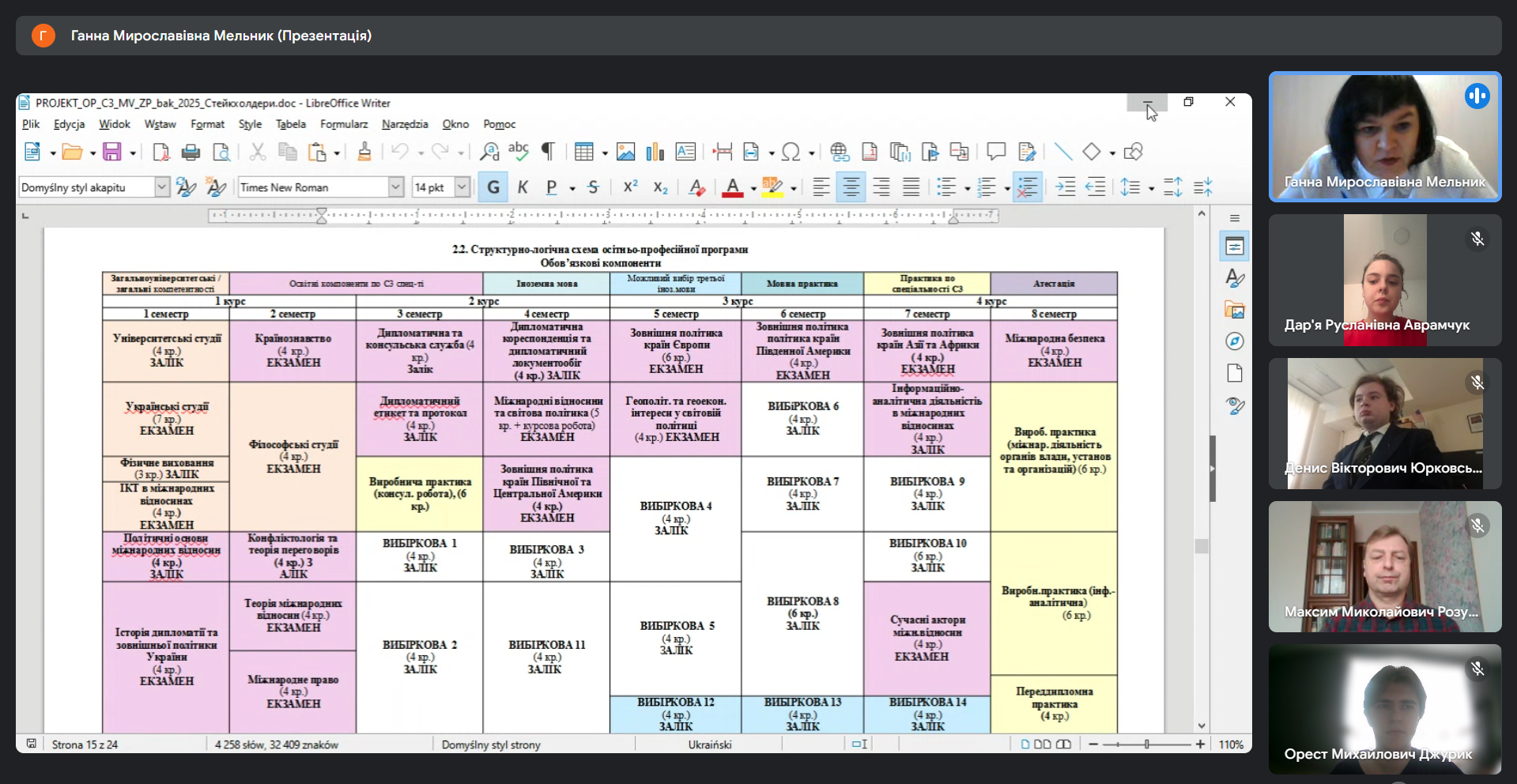Open the Times New Roman font dropdown
This screenshot has width=1517, height=784.
click(x=395, y=187)
